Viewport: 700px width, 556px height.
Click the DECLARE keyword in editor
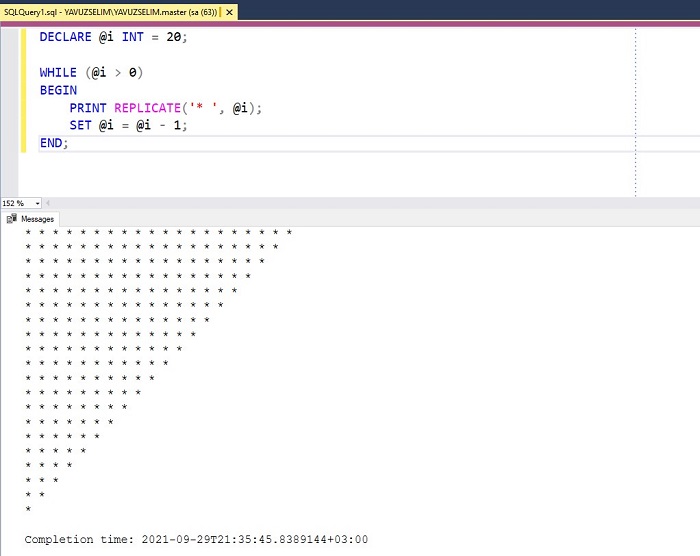click(65, 37)
